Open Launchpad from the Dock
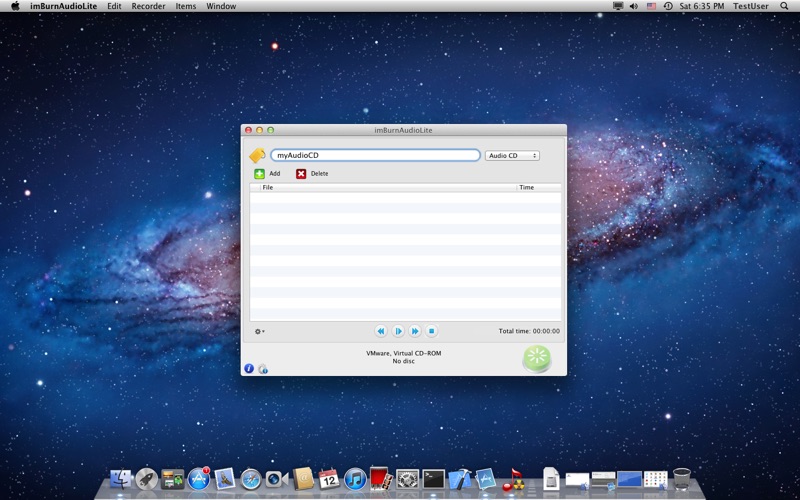The image size is (800, 500). point(146,480)
